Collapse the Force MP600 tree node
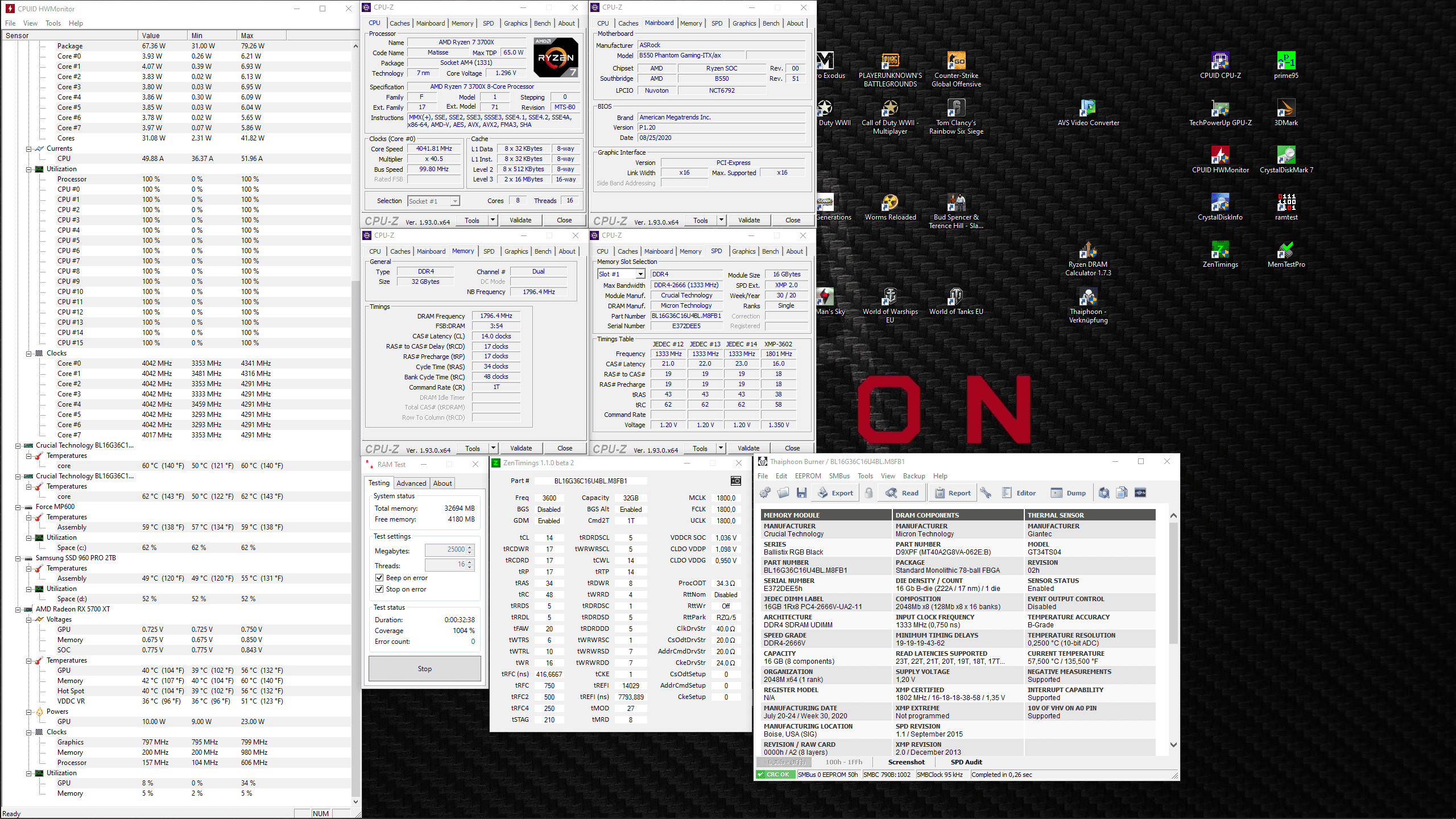Image resolution: width=1456 pixels, height=819 pixels. coord(17,507)
